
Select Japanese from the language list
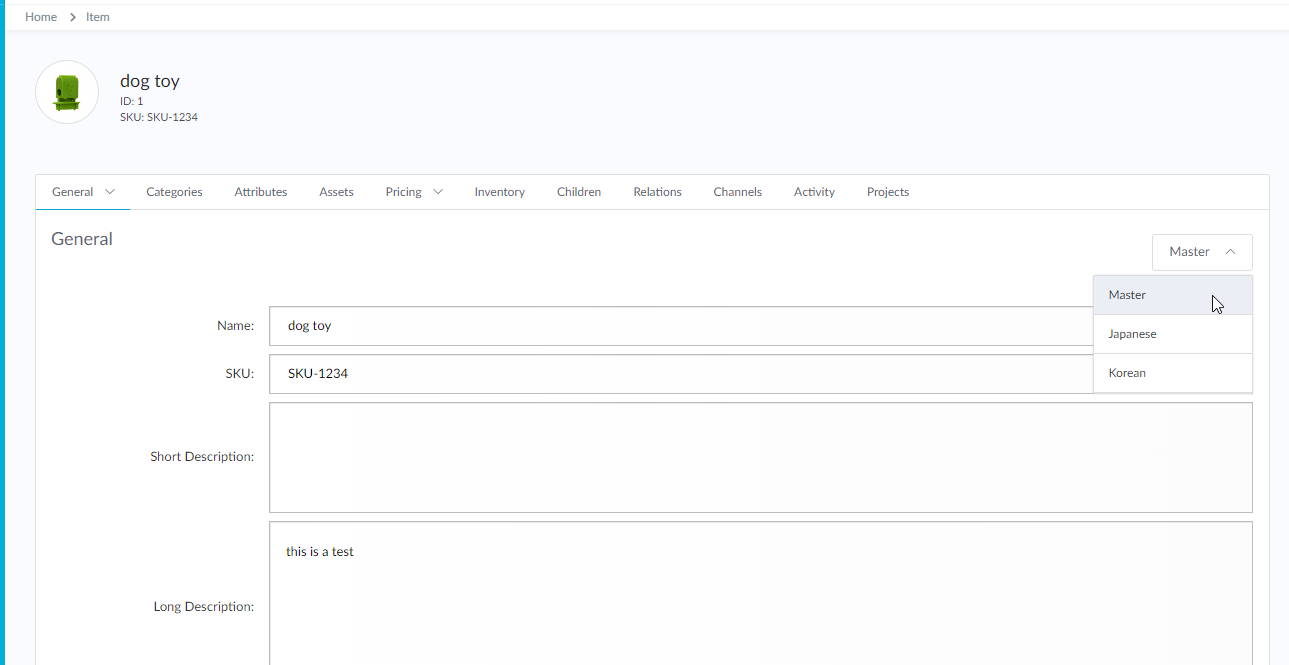point(1132,334)
